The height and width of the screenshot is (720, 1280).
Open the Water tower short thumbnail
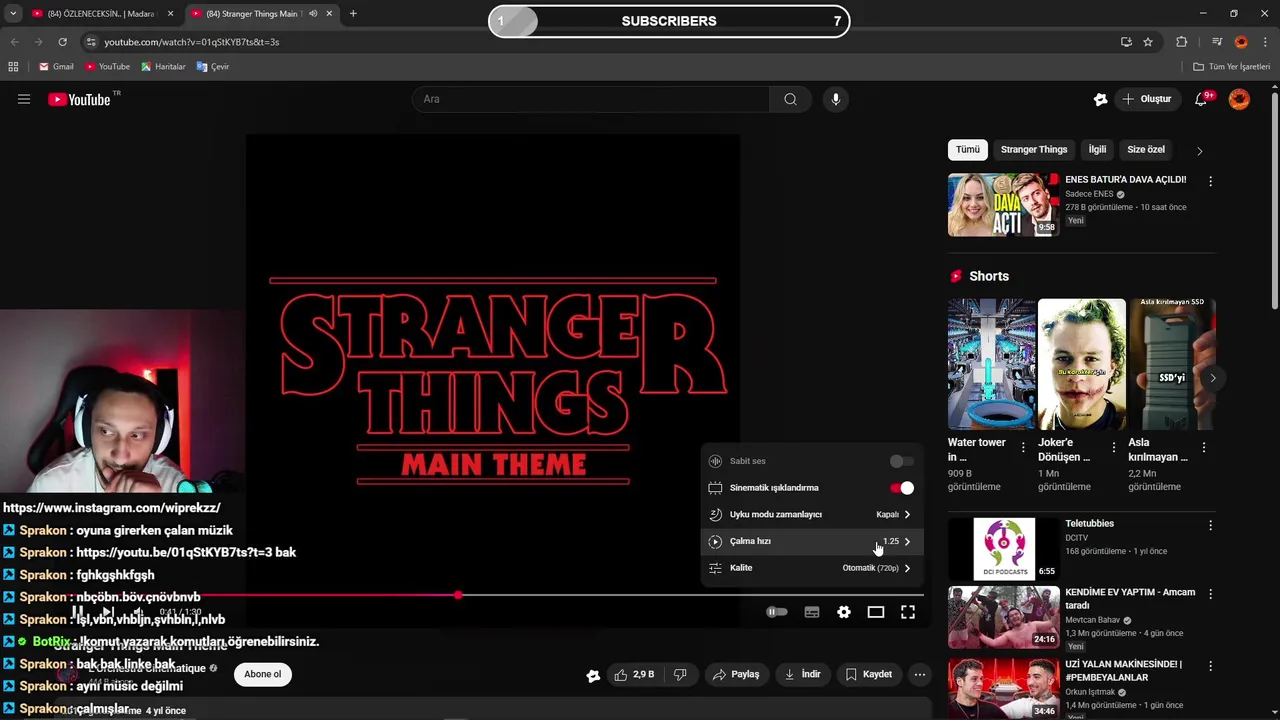(x=991, y=364)
